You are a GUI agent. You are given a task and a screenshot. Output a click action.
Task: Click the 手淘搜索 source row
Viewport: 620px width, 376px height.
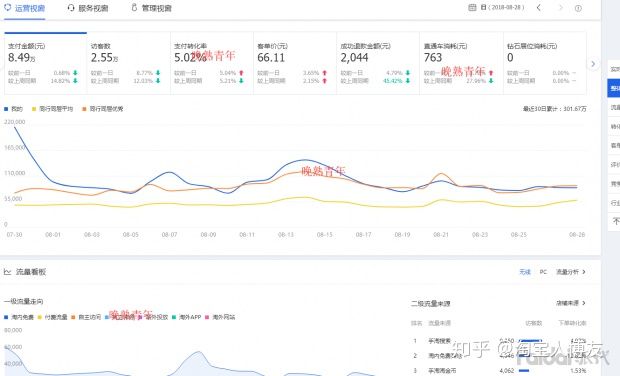(x=499, y=340)
